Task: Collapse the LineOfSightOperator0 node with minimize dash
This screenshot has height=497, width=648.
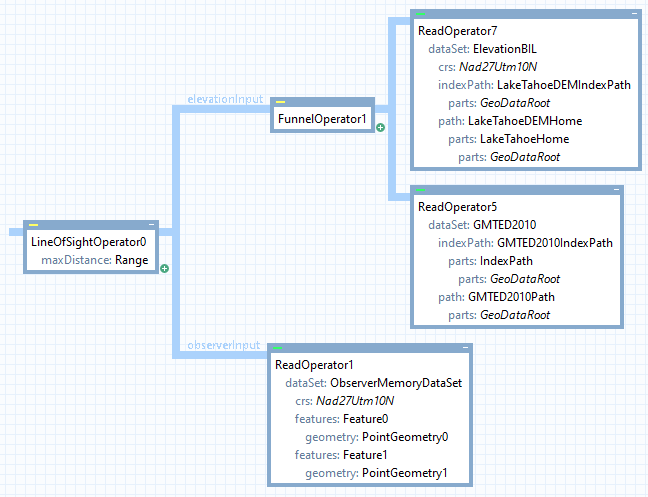Action: [x=152, y=225]
